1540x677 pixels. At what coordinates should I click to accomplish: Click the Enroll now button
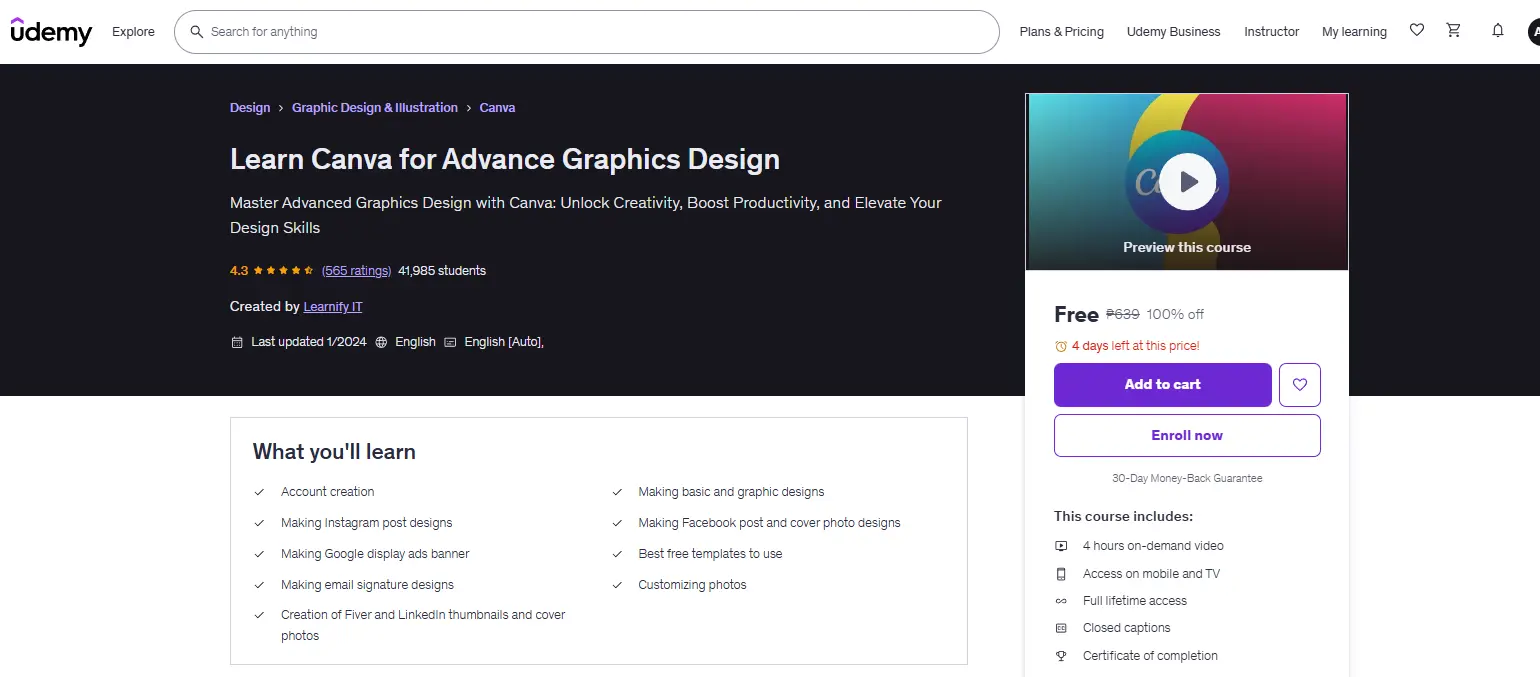tap(1187, 436)
